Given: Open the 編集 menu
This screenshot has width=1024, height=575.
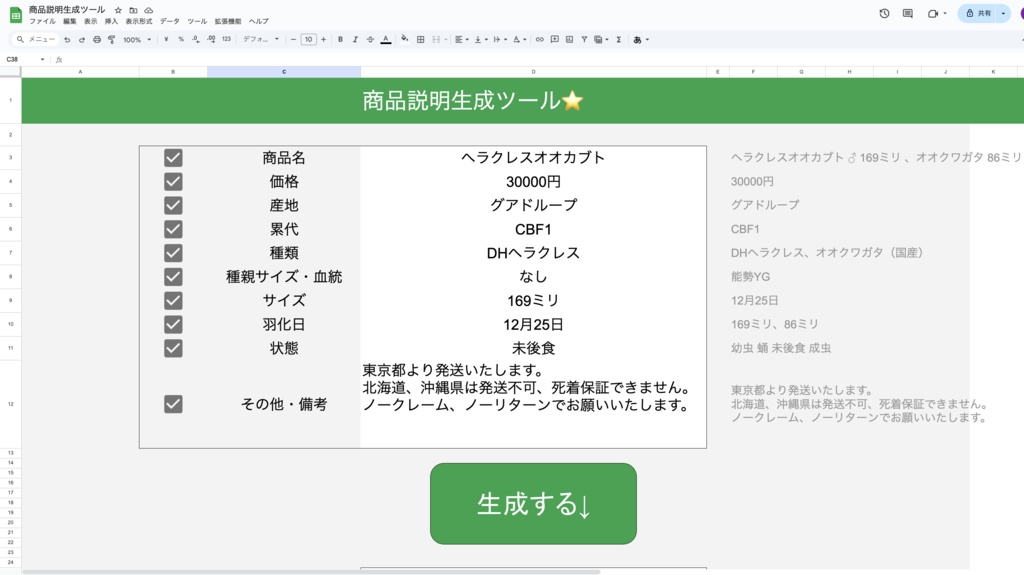Looking at the screenshot, I should [x=70, y=21].
